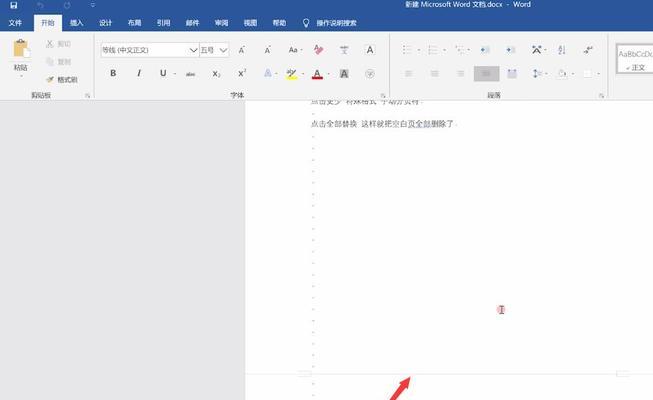This screenshot has width=653, height=400.
Task: Apply bullet list formatting
Action: [x=407, y=50]
